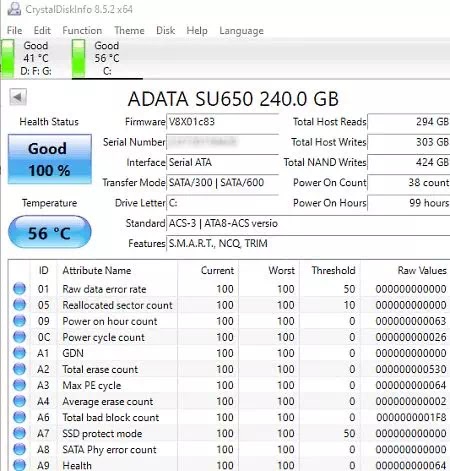Click the Attribute Name column header
Screen dimensions: 450x471
(117, 270)
